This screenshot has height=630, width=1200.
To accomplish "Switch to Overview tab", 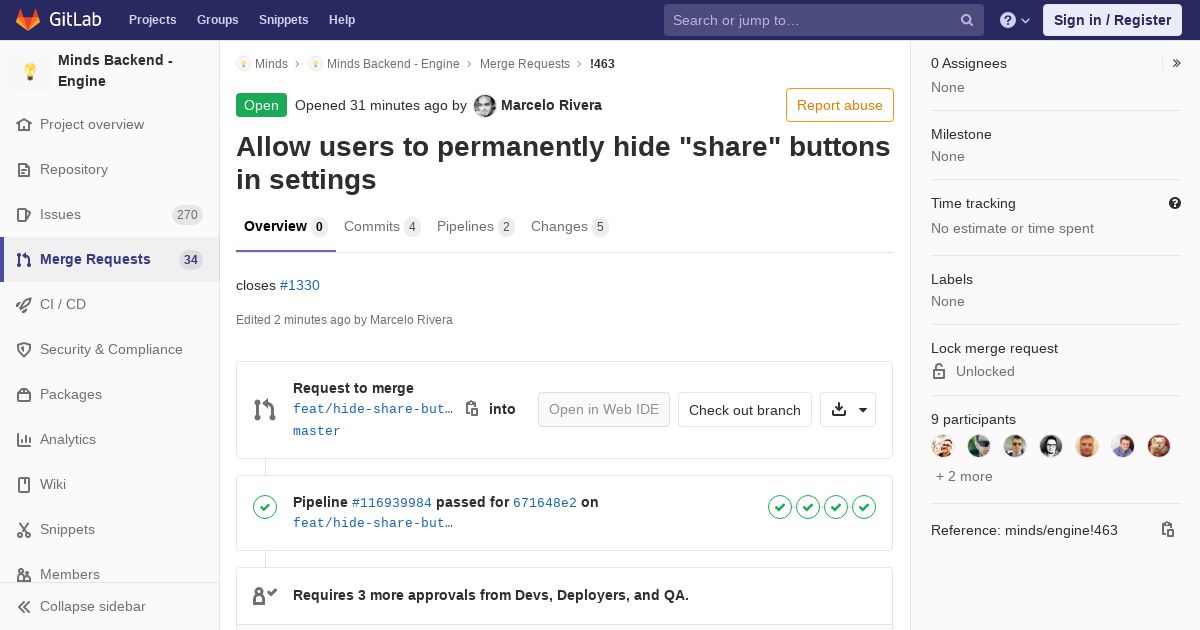I will point(286,227).
